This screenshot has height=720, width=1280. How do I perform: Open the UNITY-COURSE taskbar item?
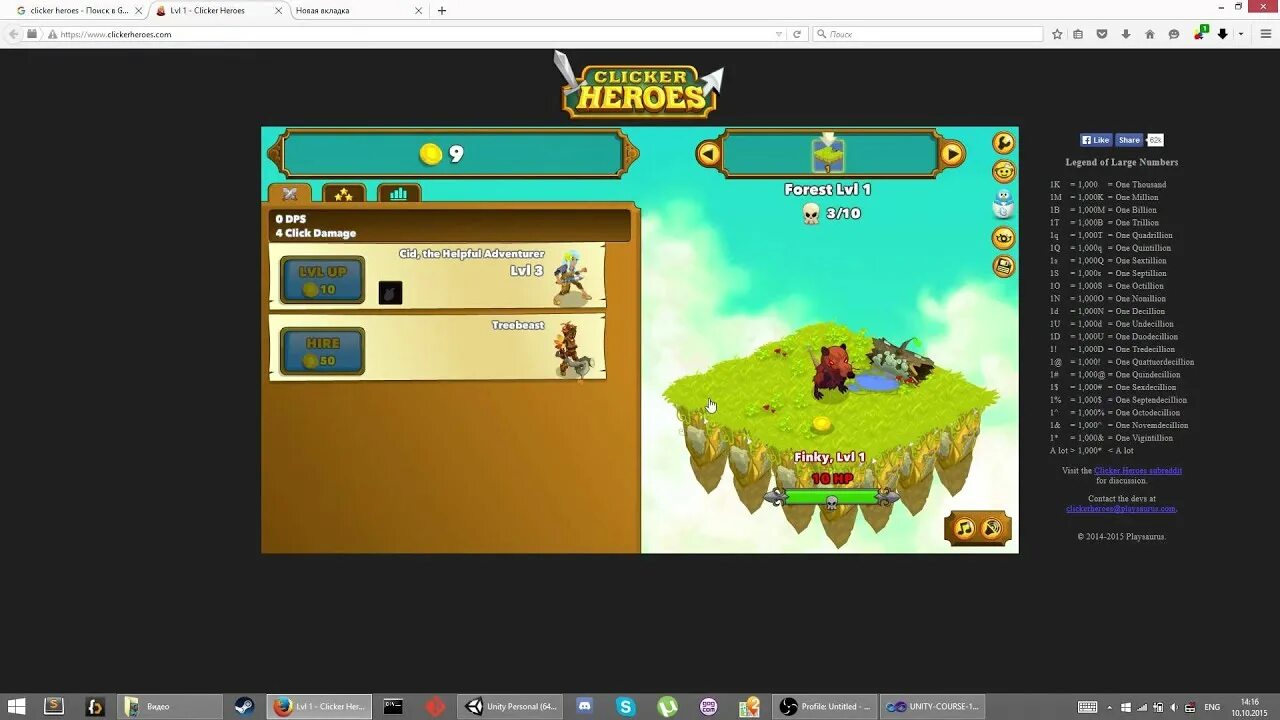pos(933,706)
